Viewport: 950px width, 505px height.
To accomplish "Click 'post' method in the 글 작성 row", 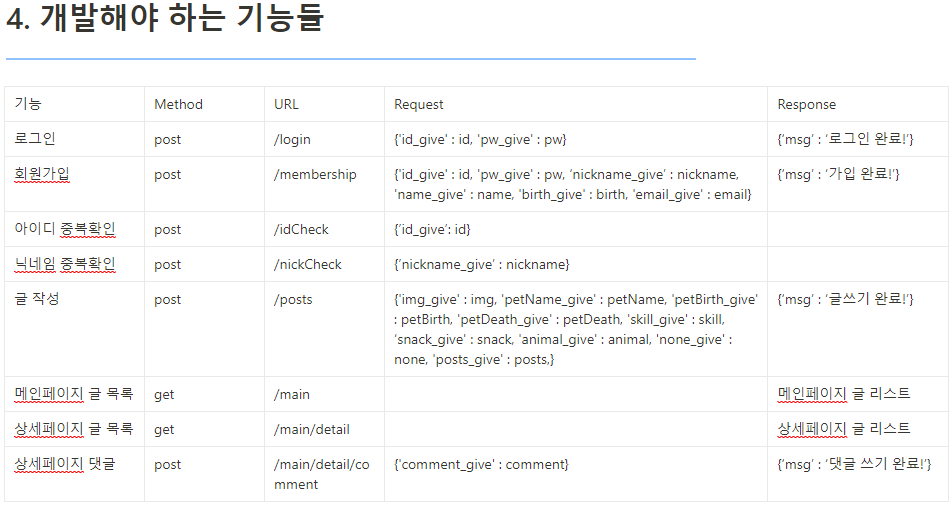I will click(167, 300).
